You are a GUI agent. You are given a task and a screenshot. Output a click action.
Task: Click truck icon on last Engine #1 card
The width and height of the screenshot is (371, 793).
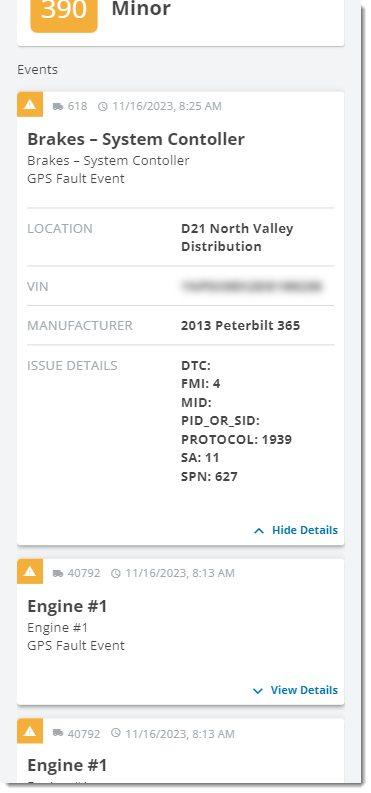click(x=58, y=733)
